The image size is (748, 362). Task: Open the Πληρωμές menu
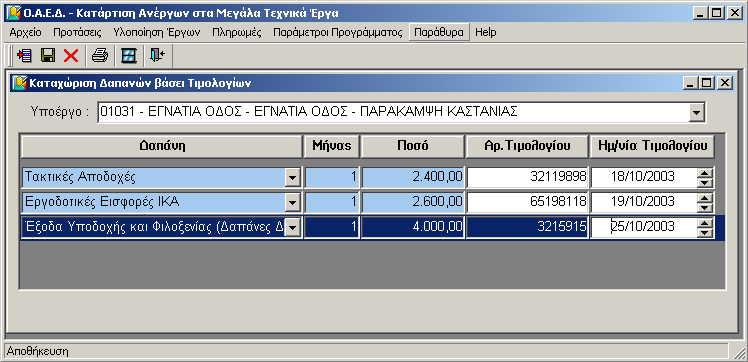click(237, 32)
